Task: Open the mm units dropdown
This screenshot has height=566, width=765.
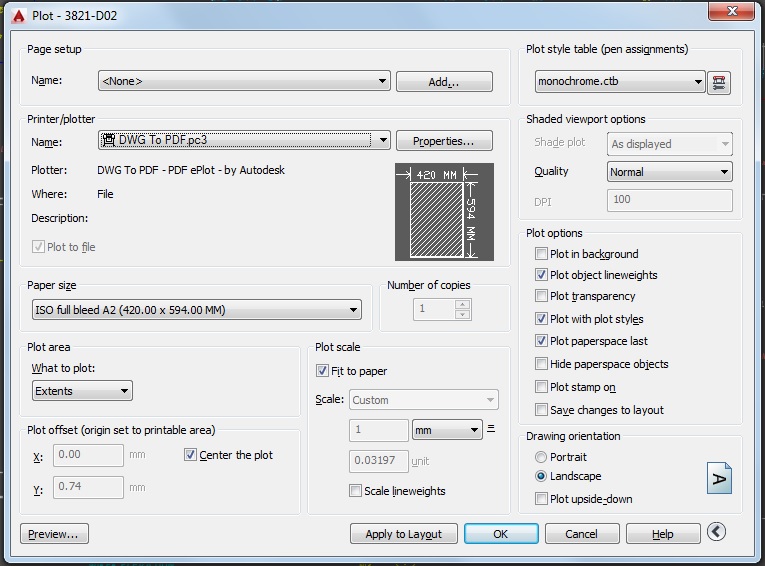Action: pos(447,430)
